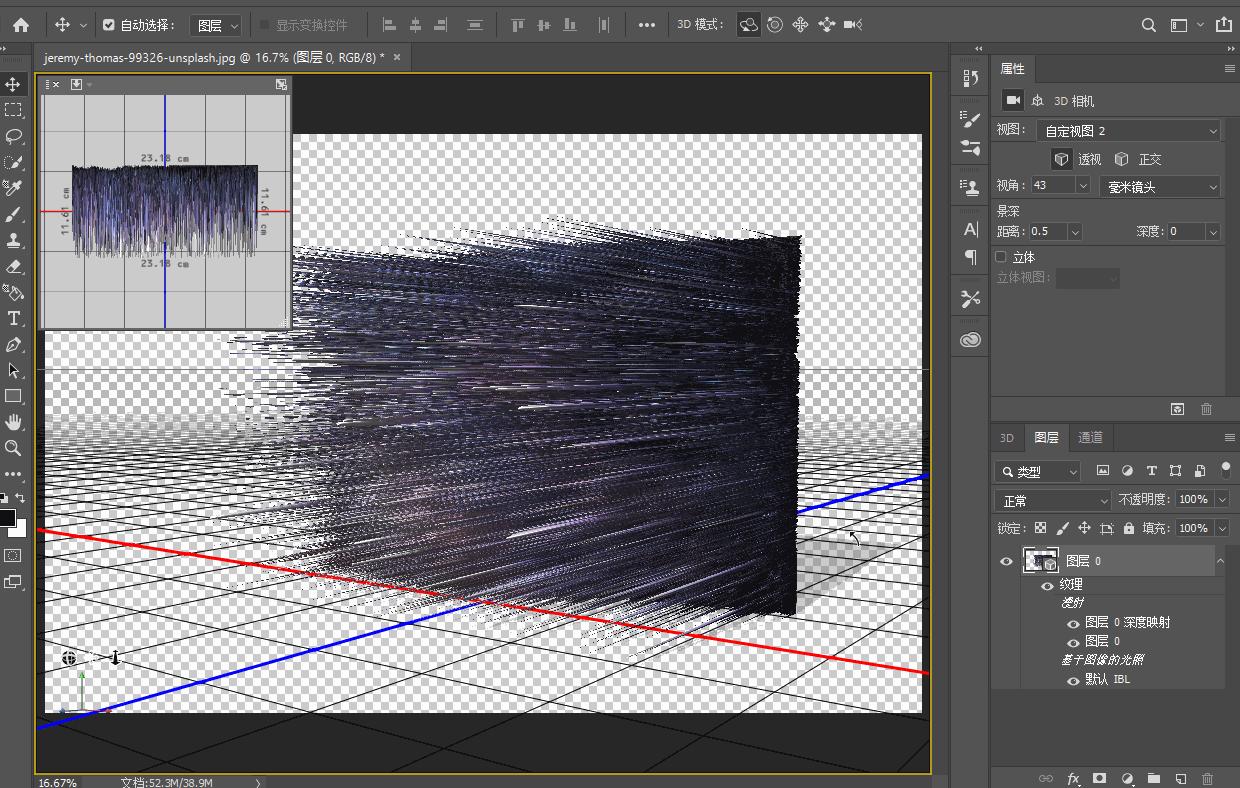Select the 正交 orthographic button
The width and height of the screenshot is (1240, 788).
click(x=1139, y=159)
